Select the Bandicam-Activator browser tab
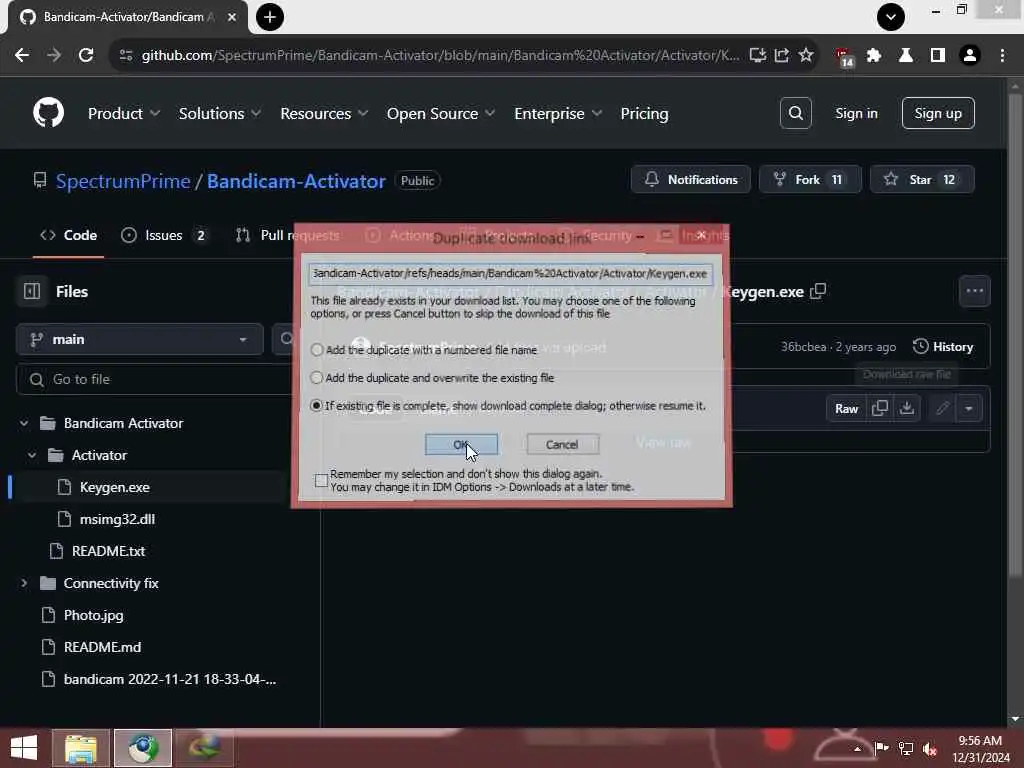The width and height of the screenshot is (1024, 768). tap(128, 17)
